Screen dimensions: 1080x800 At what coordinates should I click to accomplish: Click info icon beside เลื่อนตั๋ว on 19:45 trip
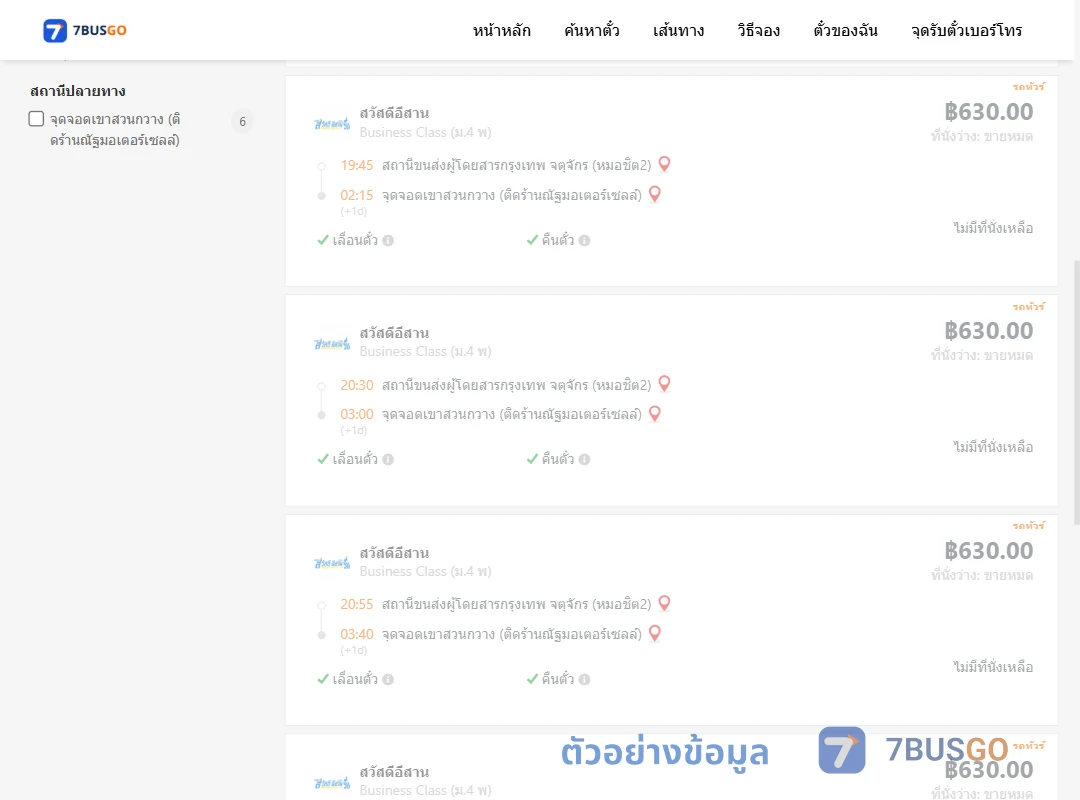[388, 240]
